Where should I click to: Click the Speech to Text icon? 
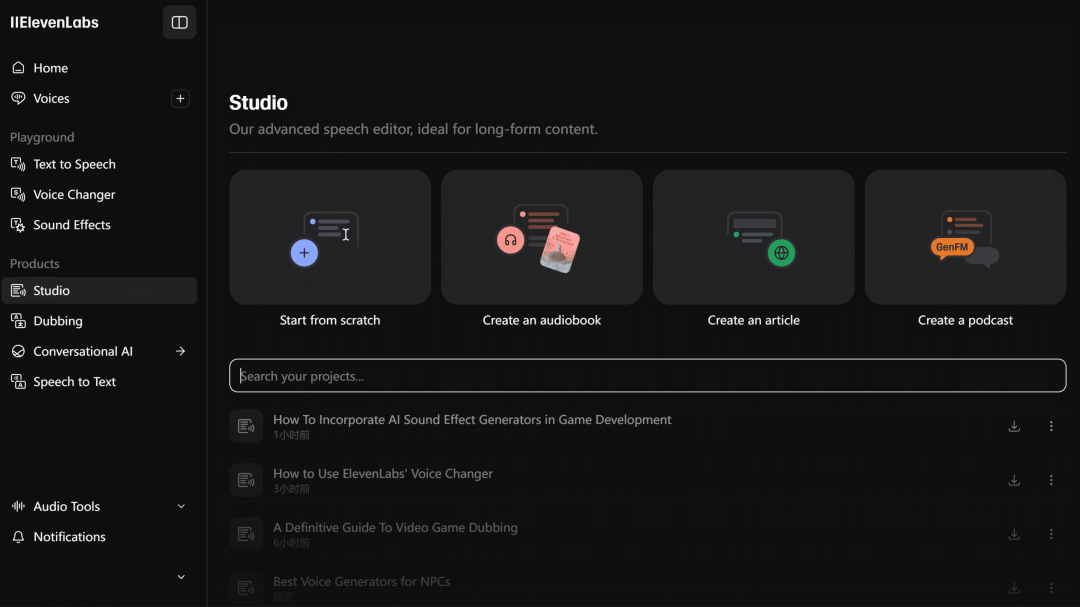point(18,382)
